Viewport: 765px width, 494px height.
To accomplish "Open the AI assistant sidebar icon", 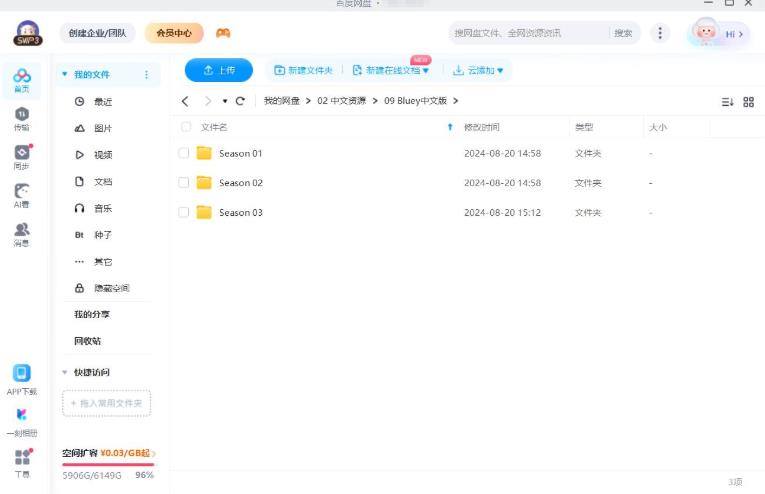I will [x=21, y=196].
